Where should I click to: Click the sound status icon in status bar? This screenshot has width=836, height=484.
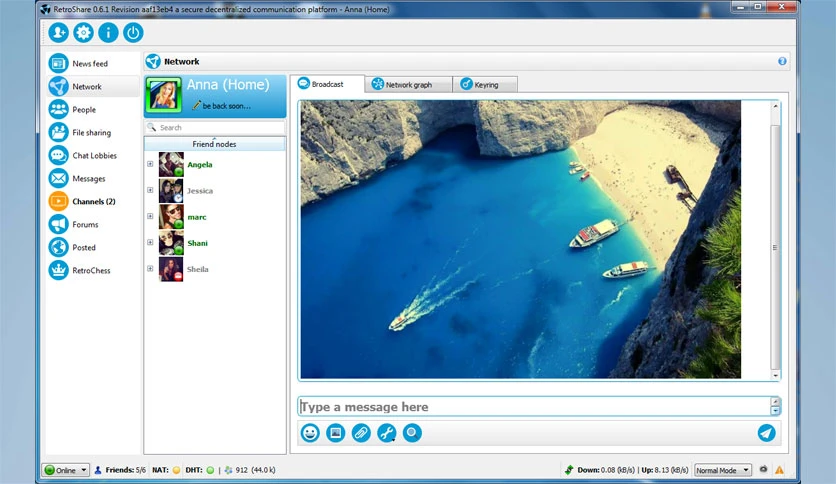pos(763,469)
